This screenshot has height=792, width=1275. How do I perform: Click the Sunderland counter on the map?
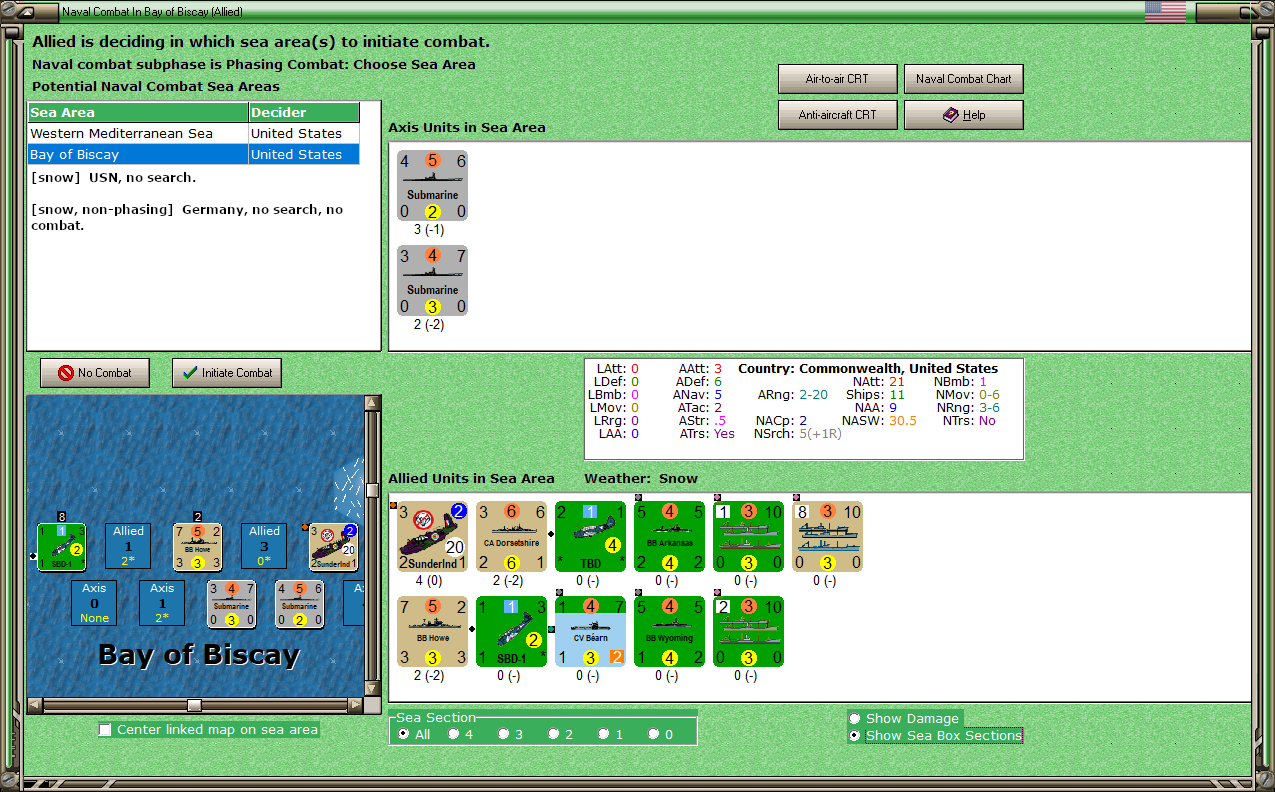click(x=334, y=547)
